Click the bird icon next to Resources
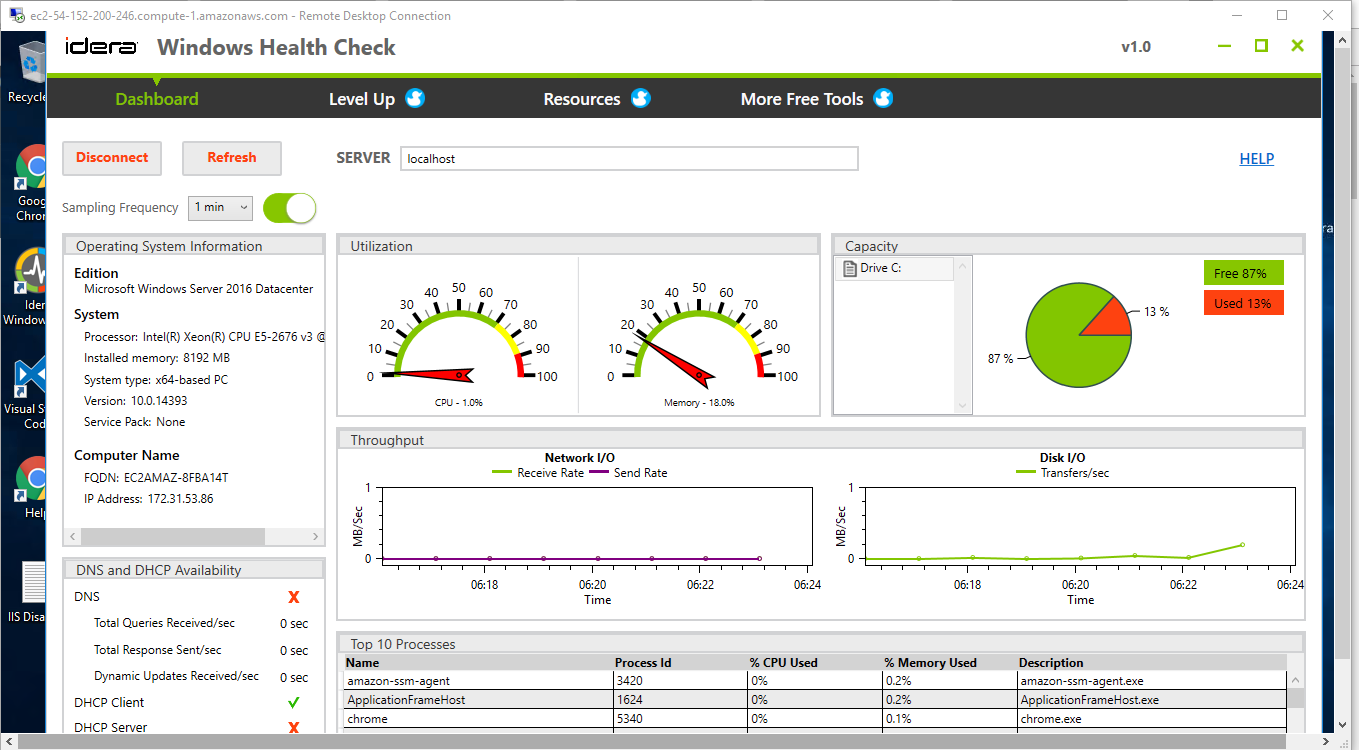 pos(641,98)
